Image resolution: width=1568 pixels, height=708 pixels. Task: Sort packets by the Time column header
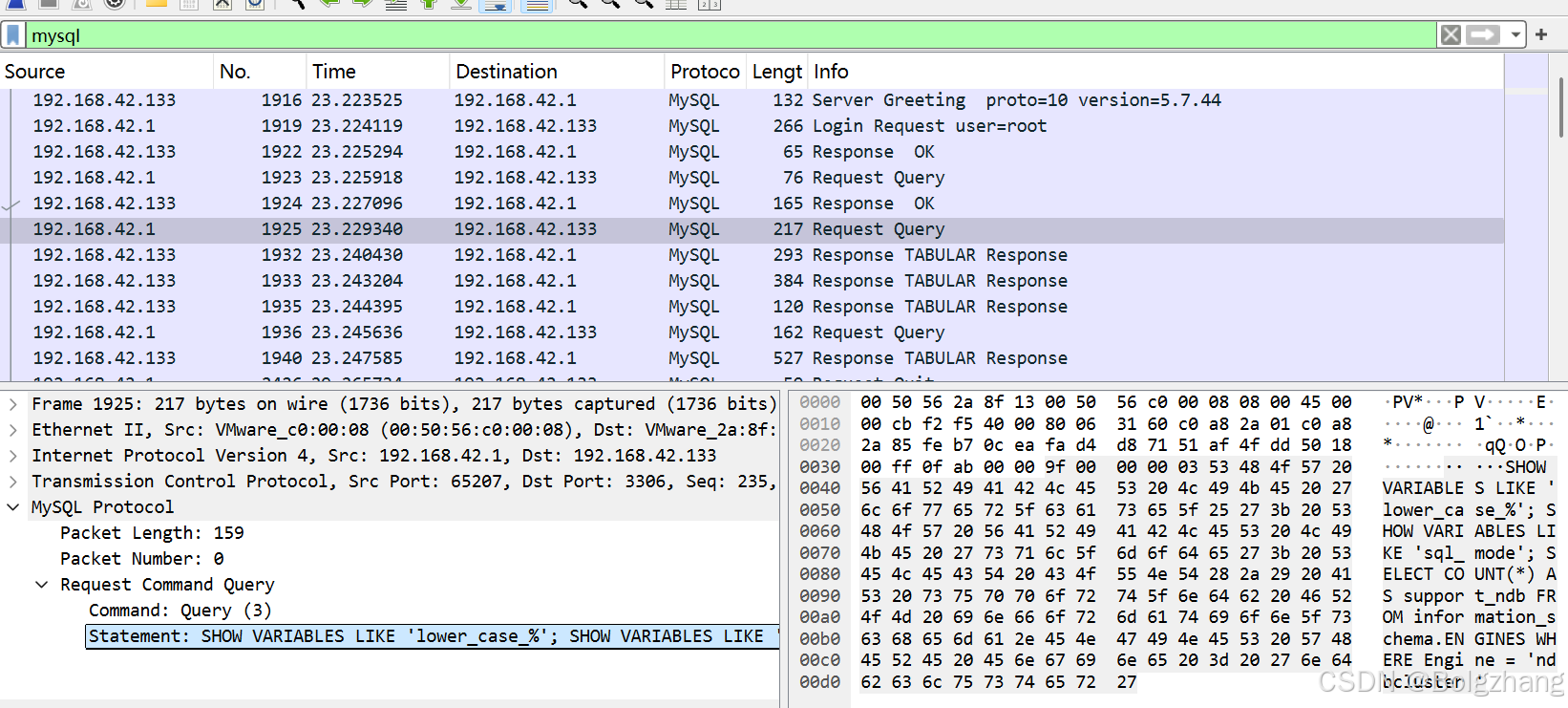pyautogui.click(x=377, y=72)
